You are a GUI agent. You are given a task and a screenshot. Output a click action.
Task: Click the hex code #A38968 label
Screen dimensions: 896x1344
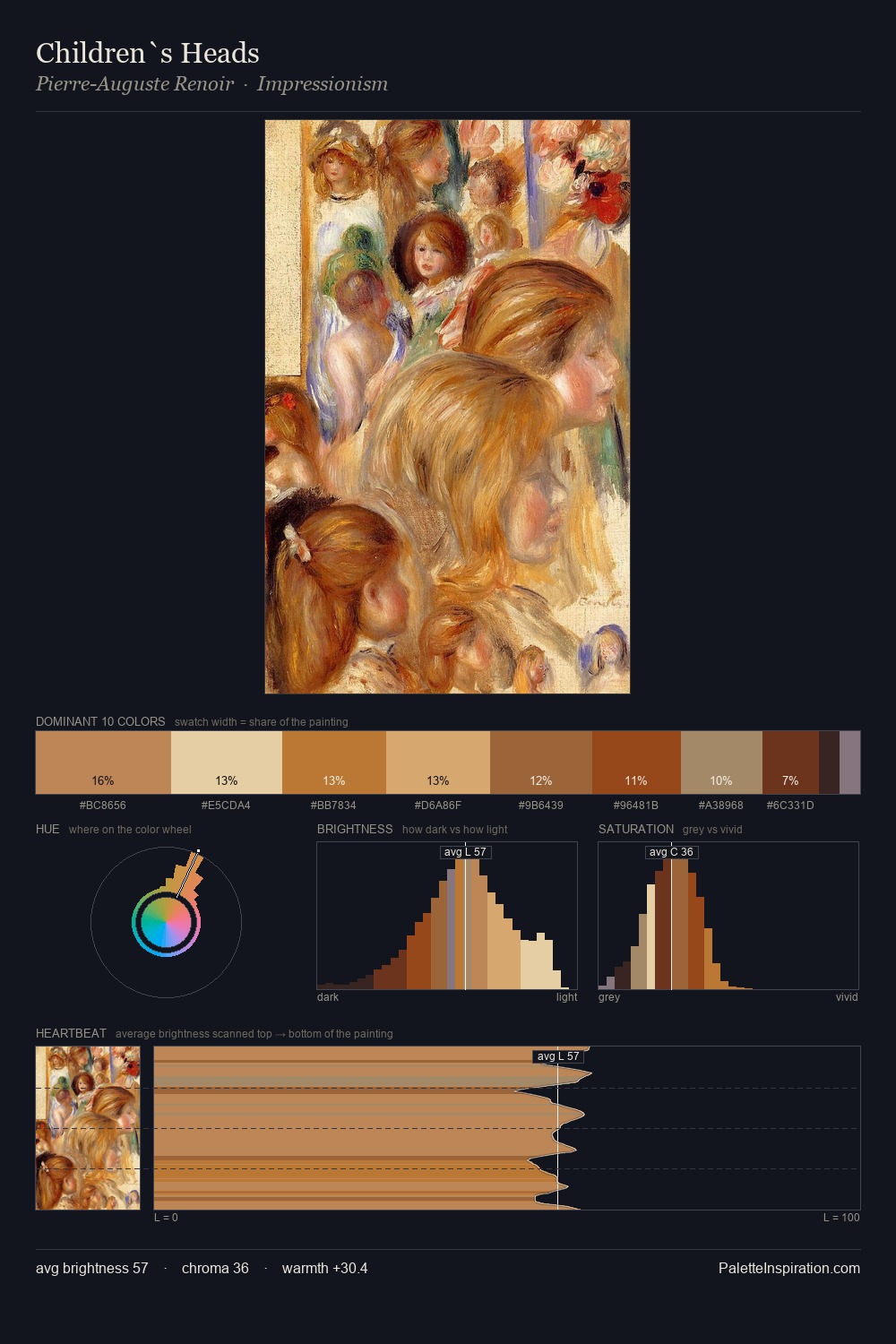(721, 806)
